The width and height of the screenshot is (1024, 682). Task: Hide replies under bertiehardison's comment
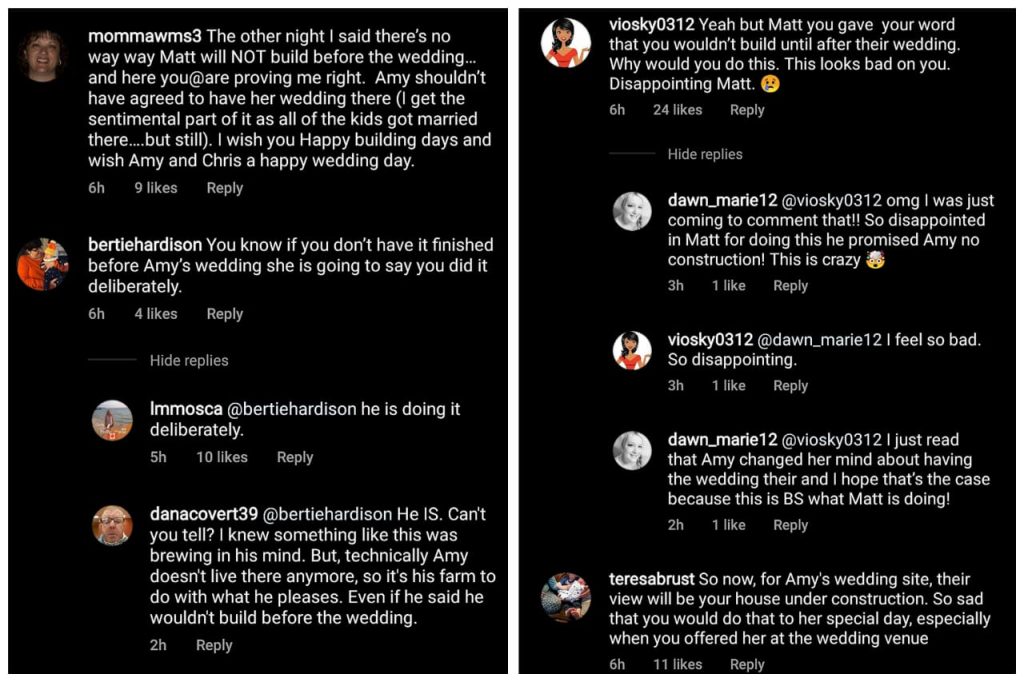[189, 360]
